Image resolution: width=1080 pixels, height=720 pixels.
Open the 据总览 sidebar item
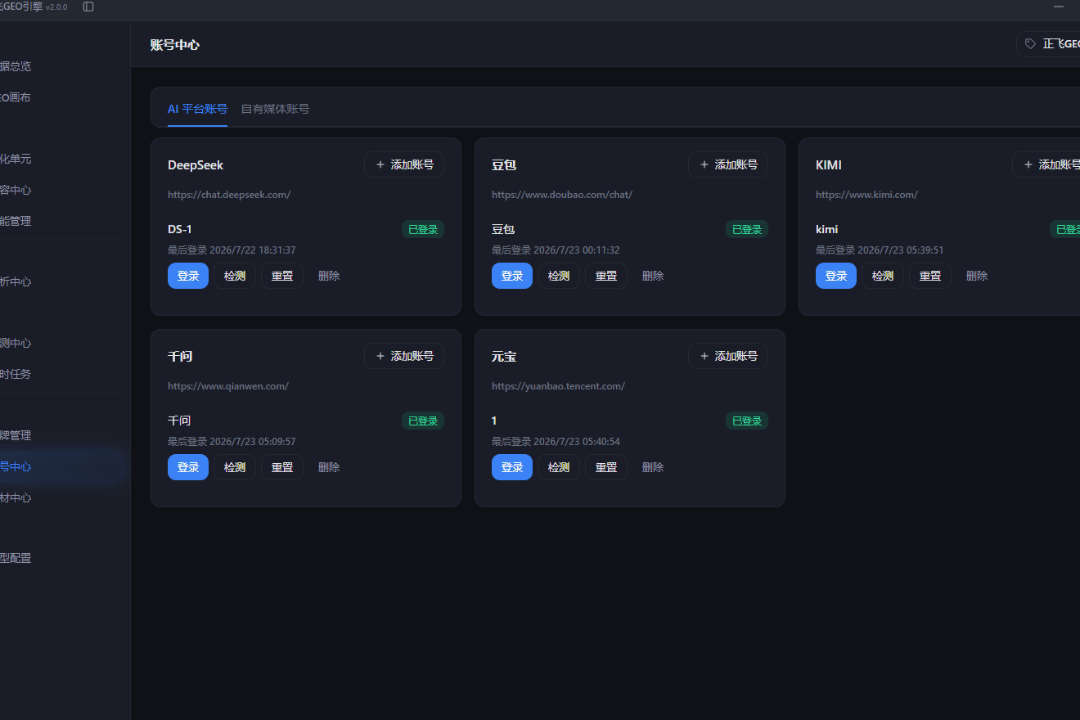[x=15, y=66]
